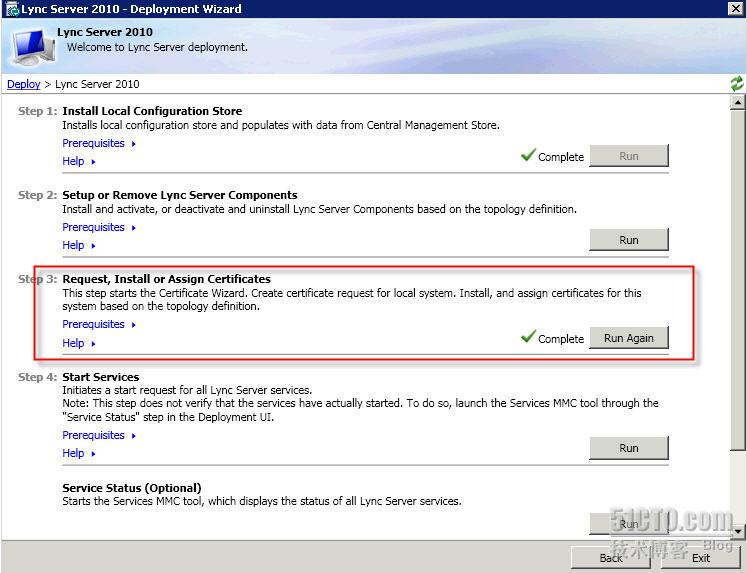Click the scrollbar up arrow

pyautogui.click(x=738, y=102)
